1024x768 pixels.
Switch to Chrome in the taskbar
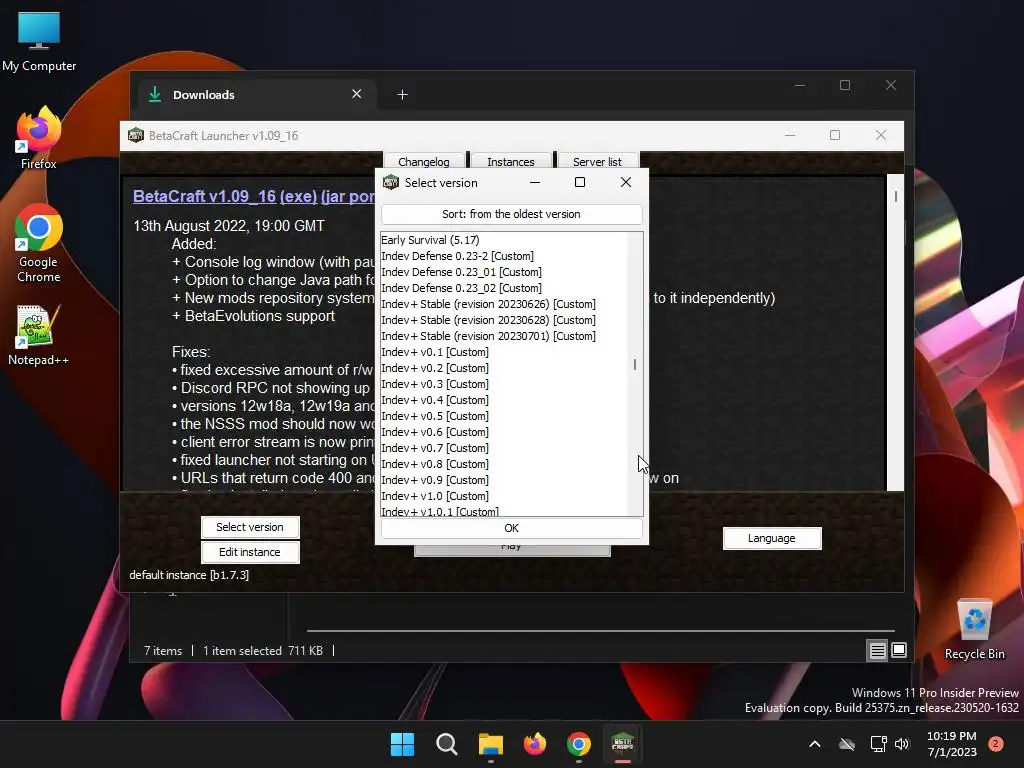(579, 744)
